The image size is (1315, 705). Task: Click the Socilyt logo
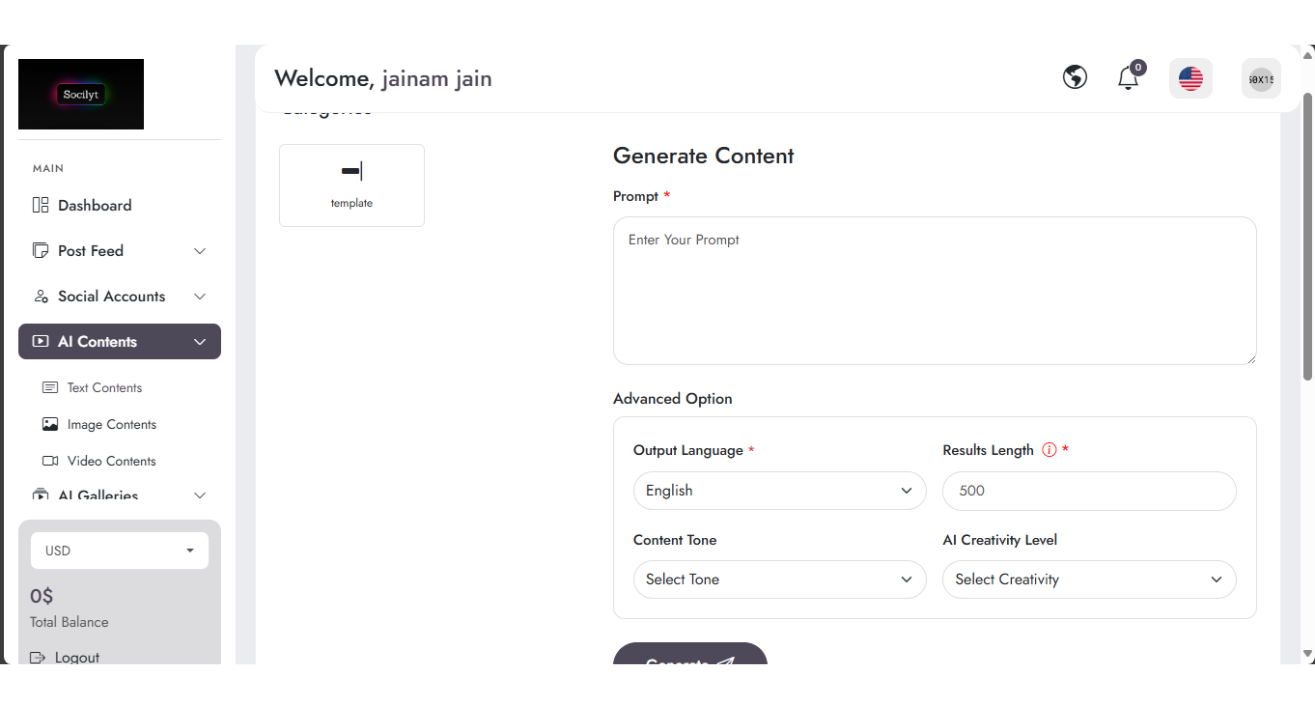point(81,94)
